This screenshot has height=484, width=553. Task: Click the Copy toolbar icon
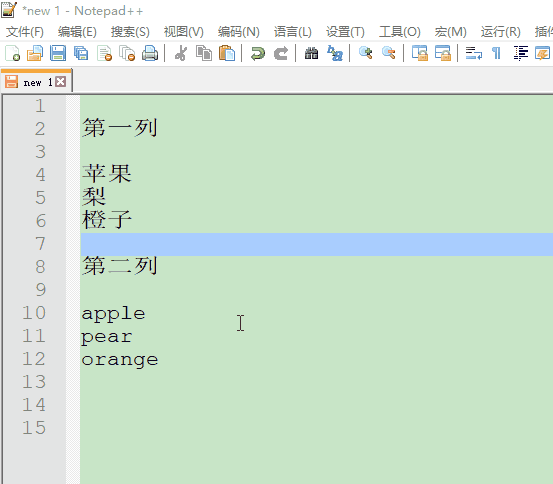204,54
